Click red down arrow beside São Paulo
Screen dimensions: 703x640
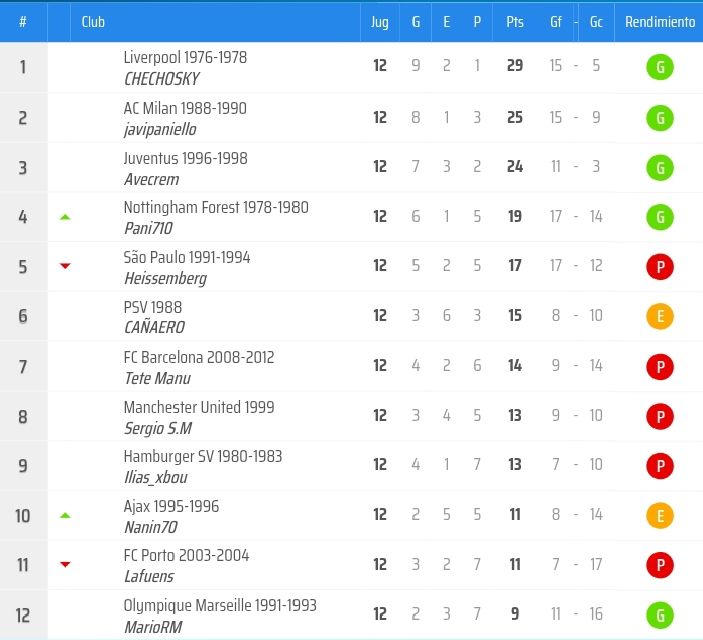pyautogui.click(x=65, y=266)
